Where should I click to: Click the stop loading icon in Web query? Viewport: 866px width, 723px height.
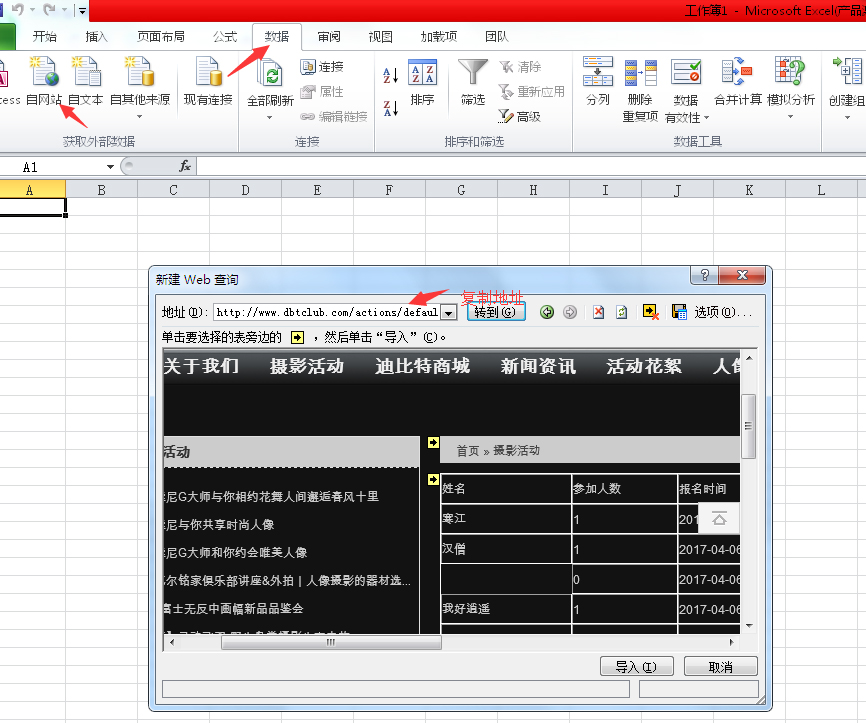pyautogui.click(x=598, y=312)
